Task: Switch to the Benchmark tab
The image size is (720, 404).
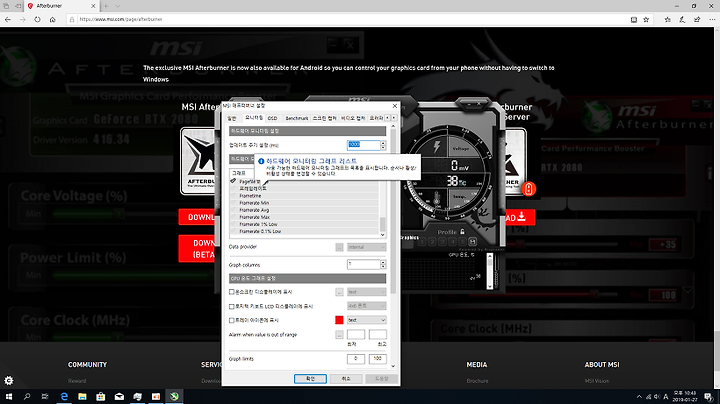Action: pos(297,118)
